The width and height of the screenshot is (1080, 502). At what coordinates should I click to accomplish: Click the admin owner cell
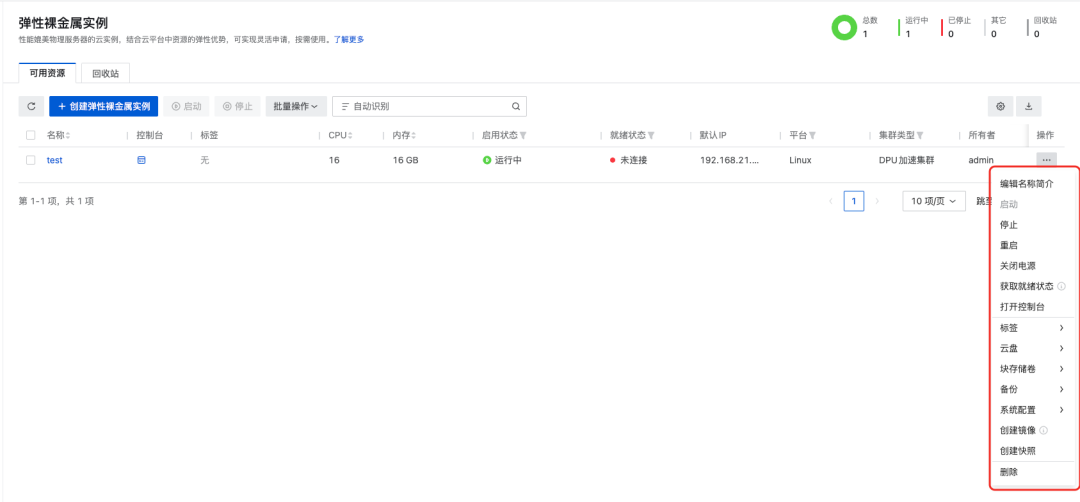pos(981,160)
